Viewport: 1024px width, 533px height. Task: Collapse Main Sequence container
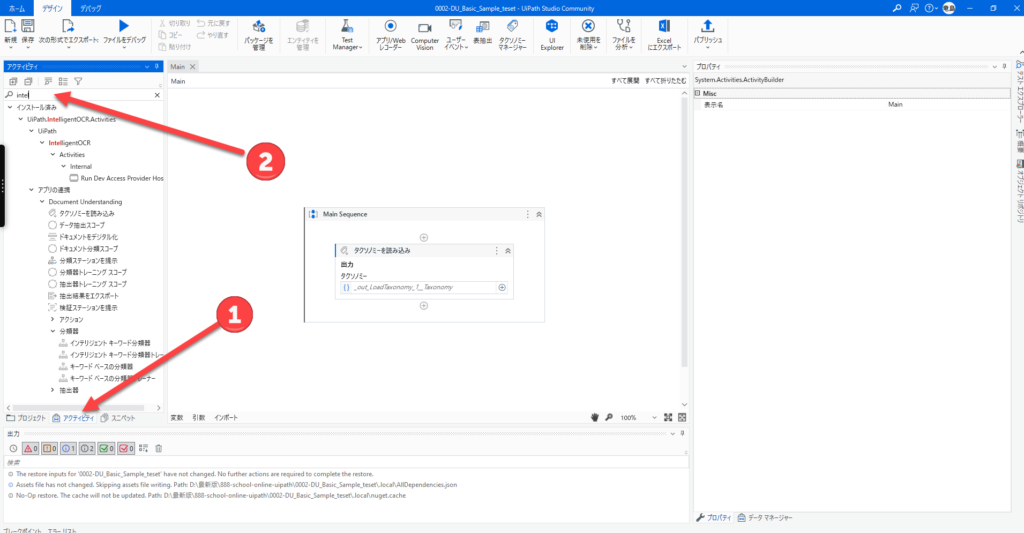click(x=539, y=214)
